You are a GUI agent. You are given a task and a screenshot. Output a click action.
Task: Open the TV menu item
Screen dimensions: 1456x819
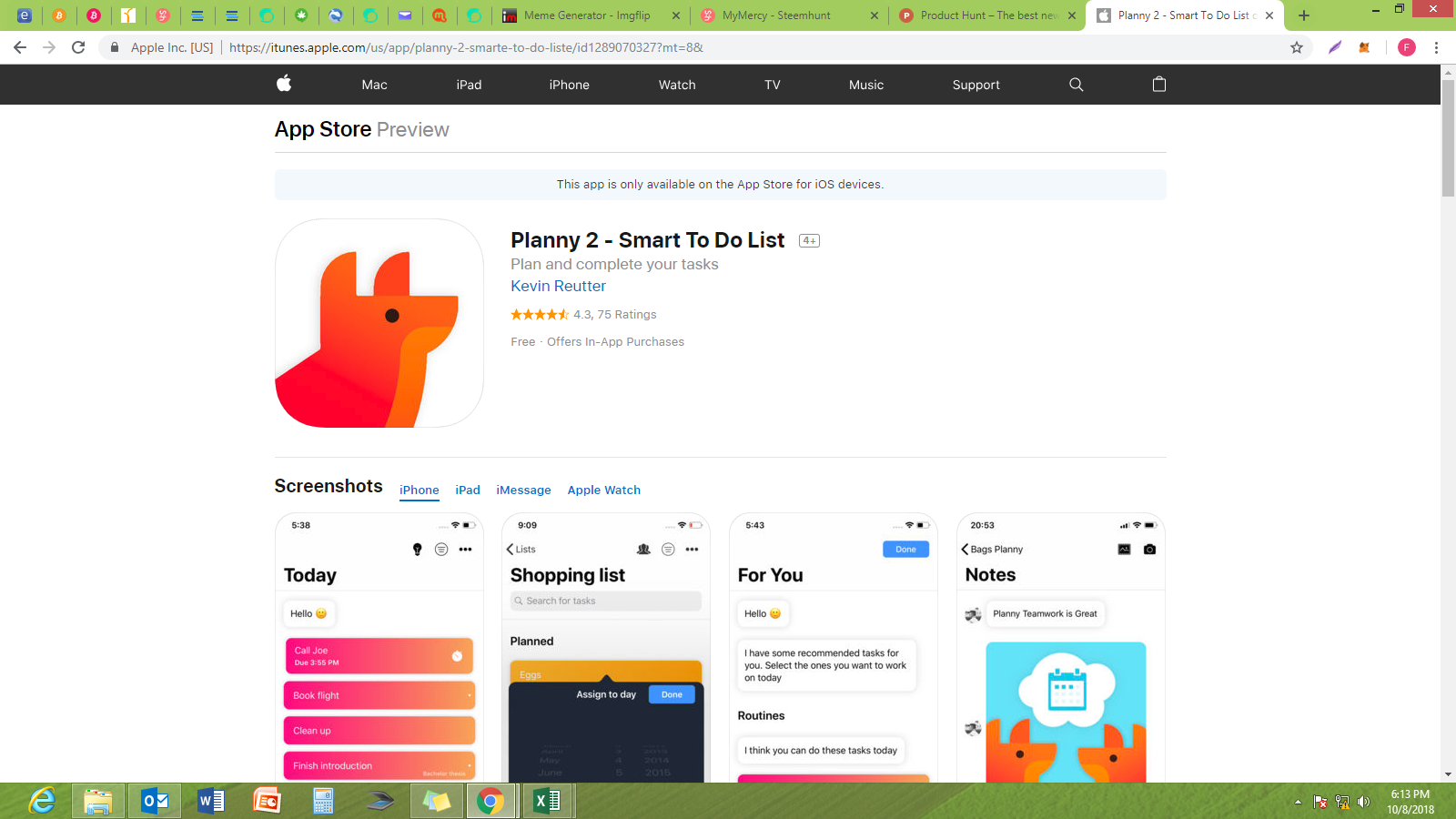click(x=773, y=85)
